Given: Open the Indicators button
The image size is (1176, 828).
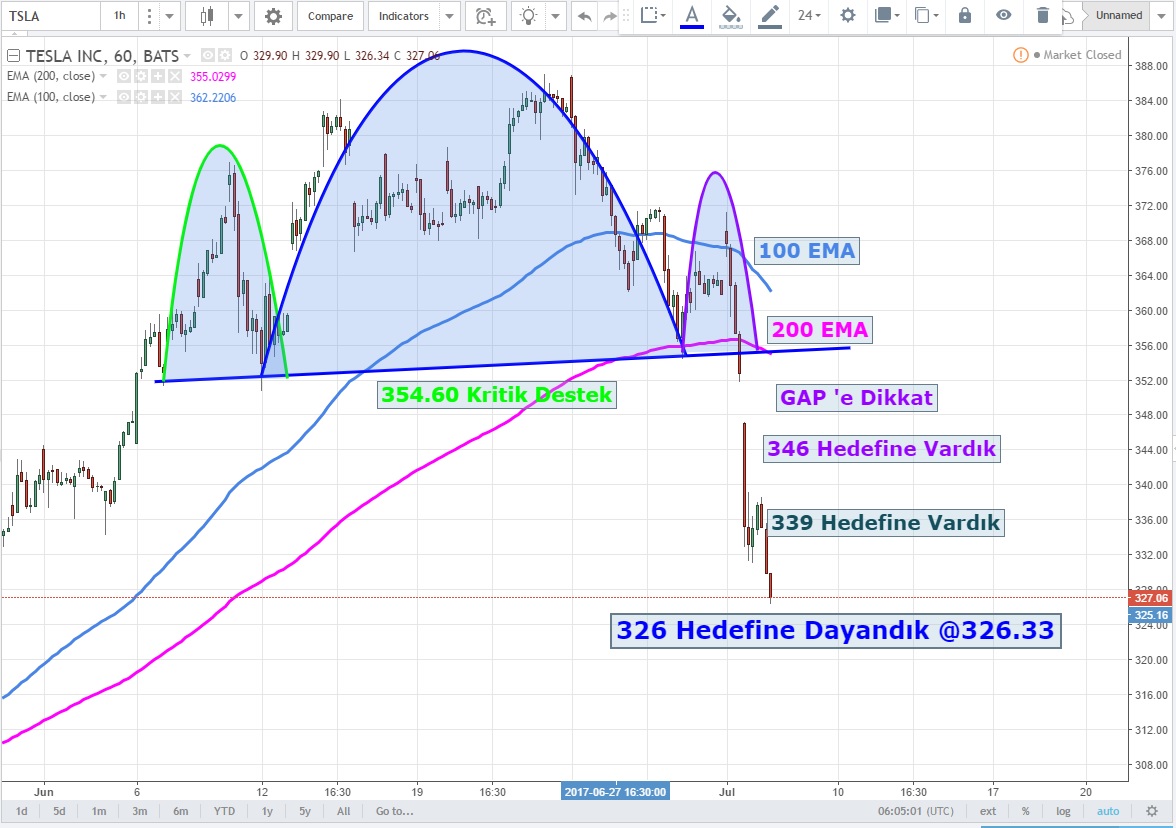Looking at the screenshot, I should pos(404,16).
